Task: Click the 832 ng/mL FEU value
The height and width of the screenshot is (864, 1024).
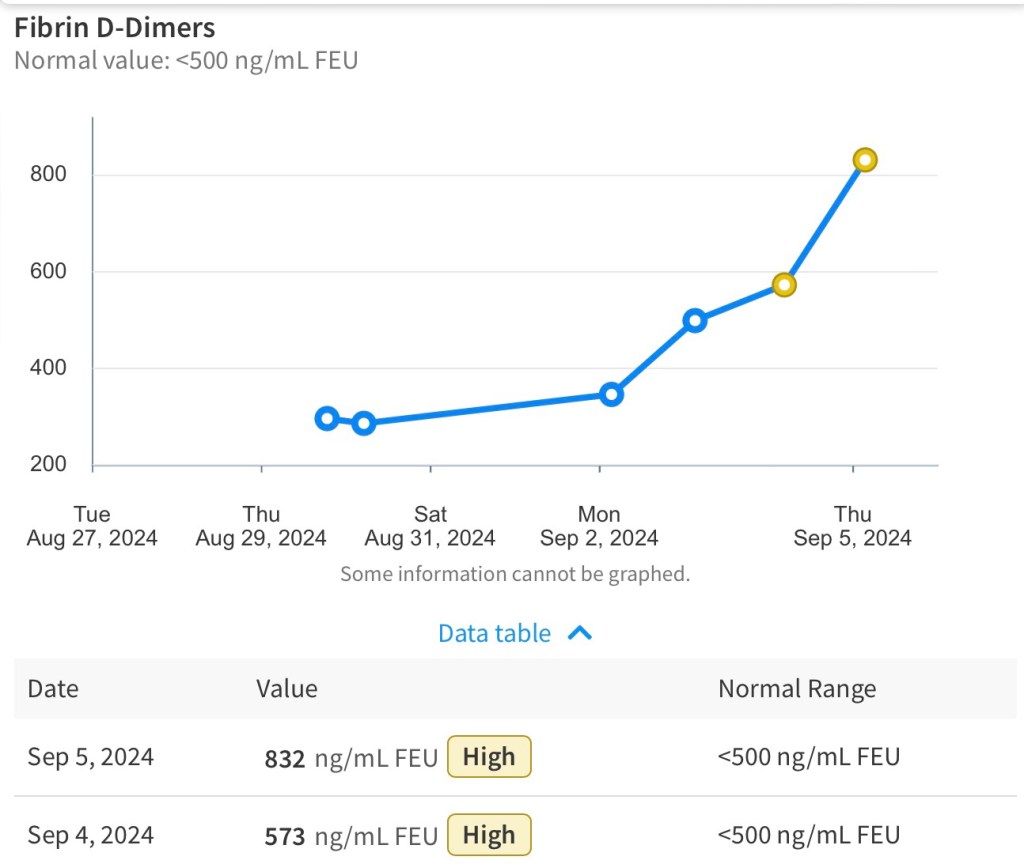Action: point(350,759)
